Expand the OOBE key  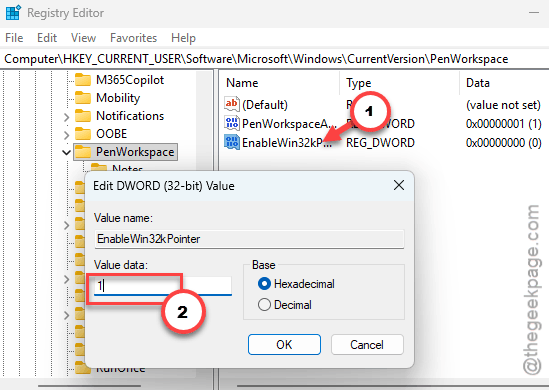tap(67, 135)
